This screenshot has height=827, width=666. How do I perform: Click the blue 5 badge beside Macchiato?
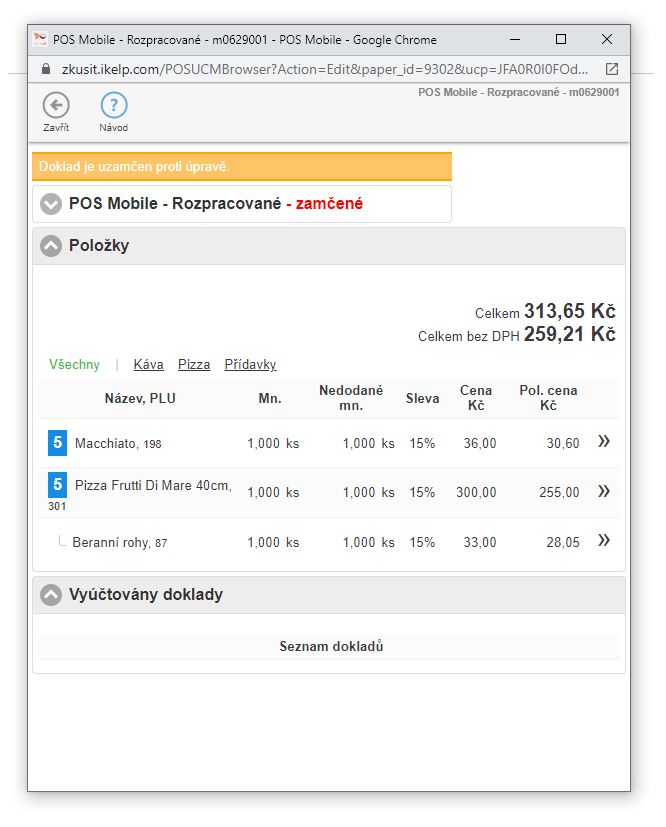pos(57,442)
